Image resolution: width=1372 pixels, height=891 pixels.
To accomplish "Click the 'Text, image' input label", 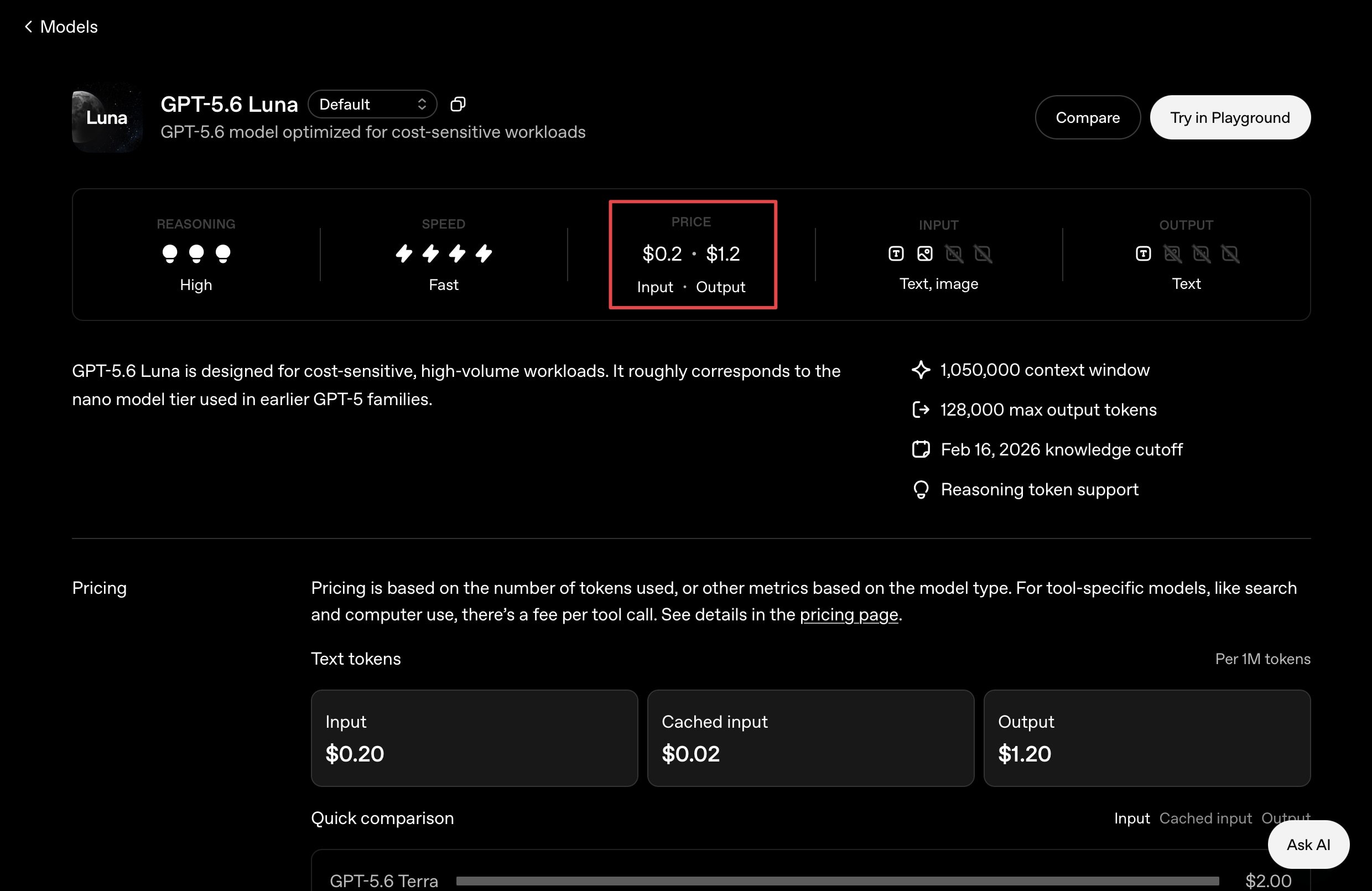I will pos(938,284).
